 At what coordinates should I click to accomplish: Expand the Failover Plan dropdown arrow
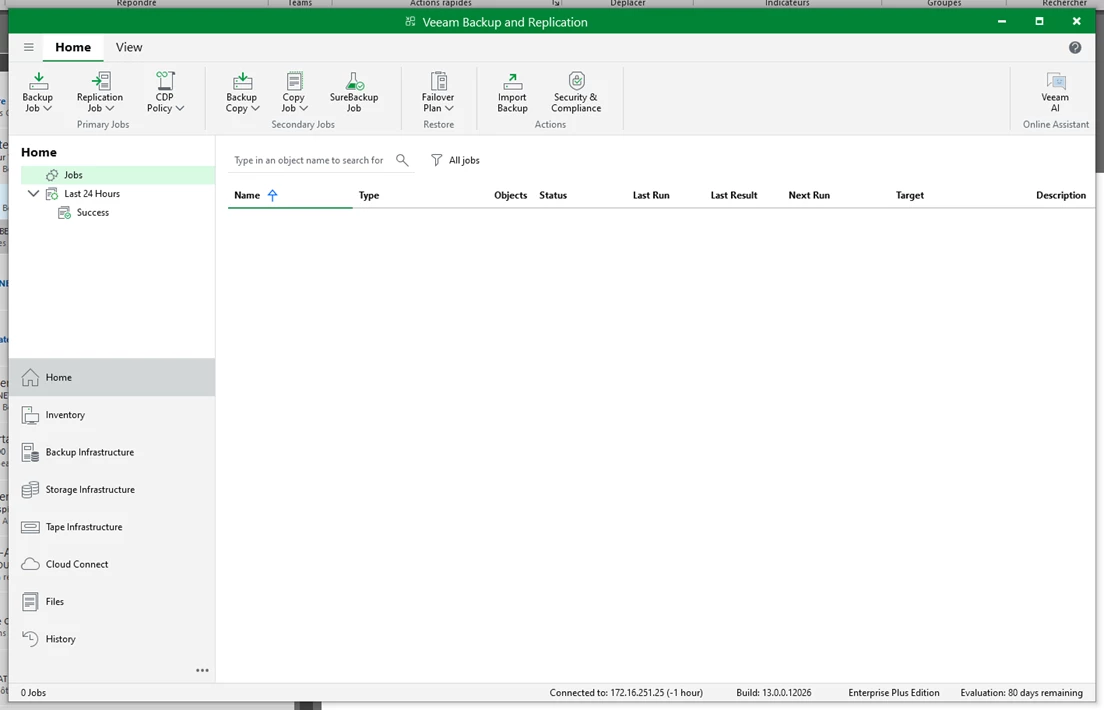448,108
